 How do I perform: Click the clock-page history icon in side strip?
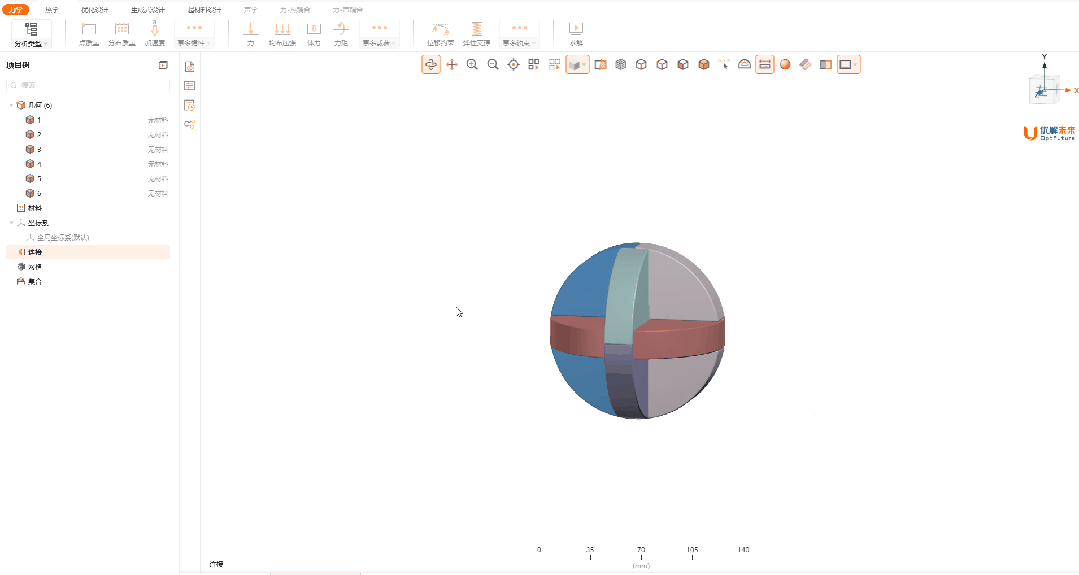(189, 105)
